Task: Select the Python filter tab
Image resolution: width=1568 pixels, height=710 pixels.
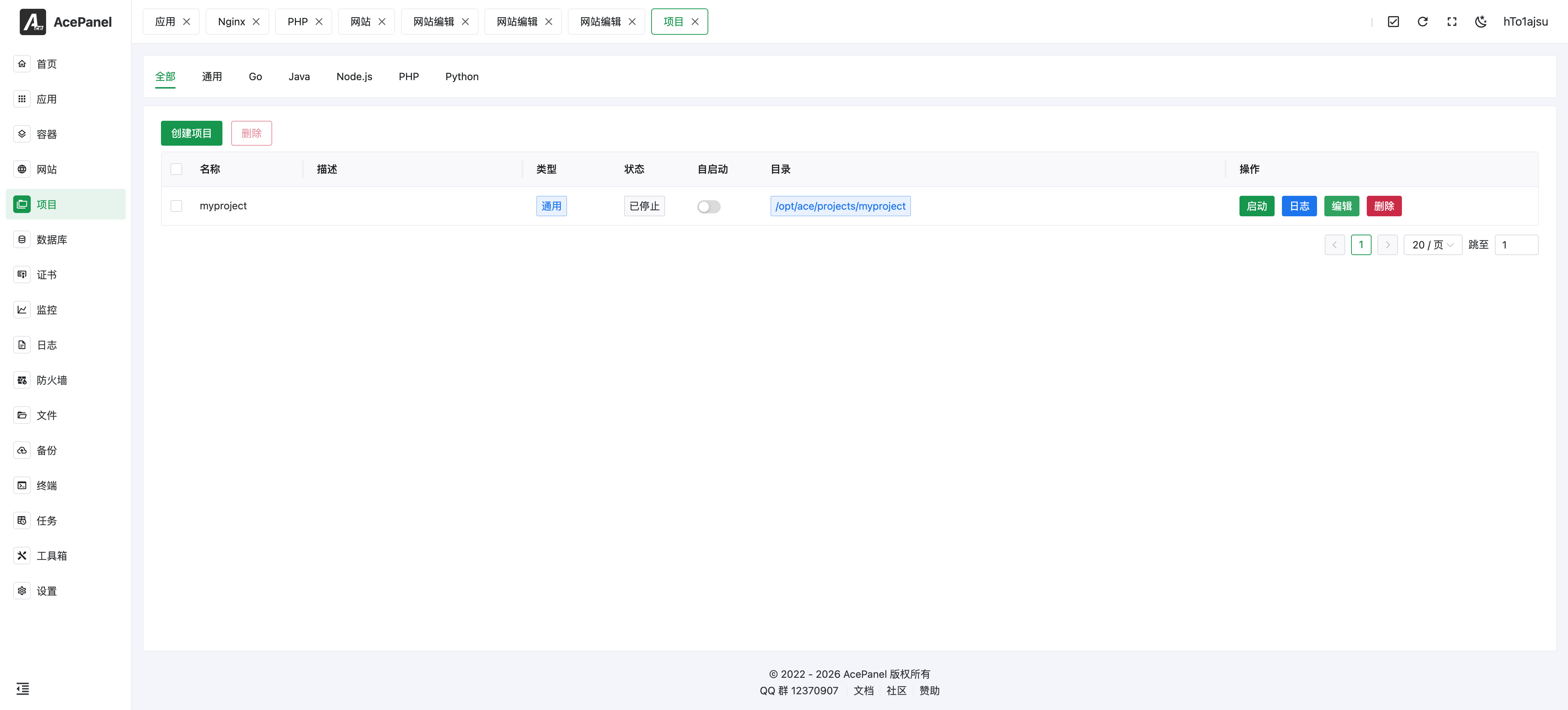Action: [461, 77]
